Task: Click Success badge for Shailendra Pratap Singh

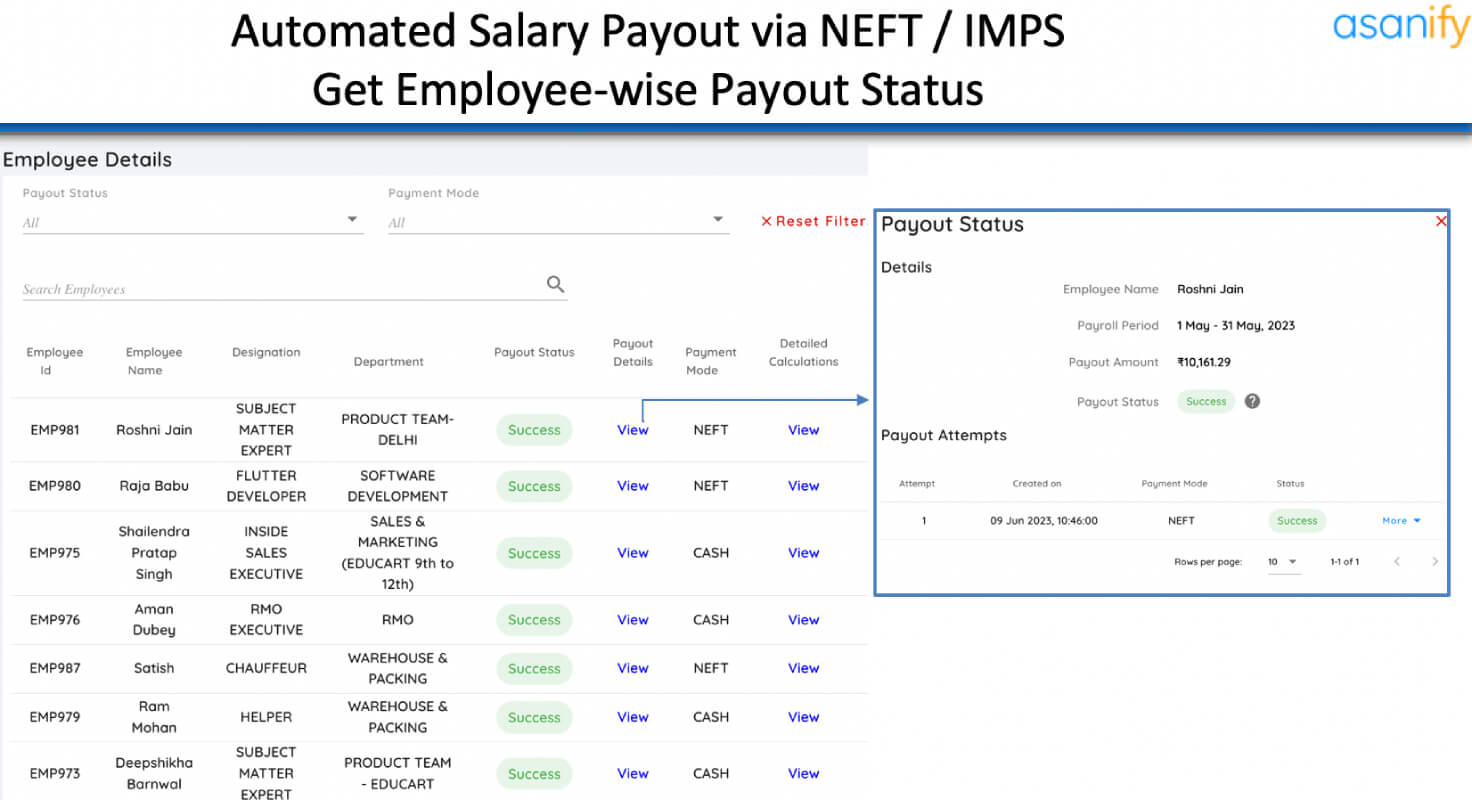Action: click(534, 553)
